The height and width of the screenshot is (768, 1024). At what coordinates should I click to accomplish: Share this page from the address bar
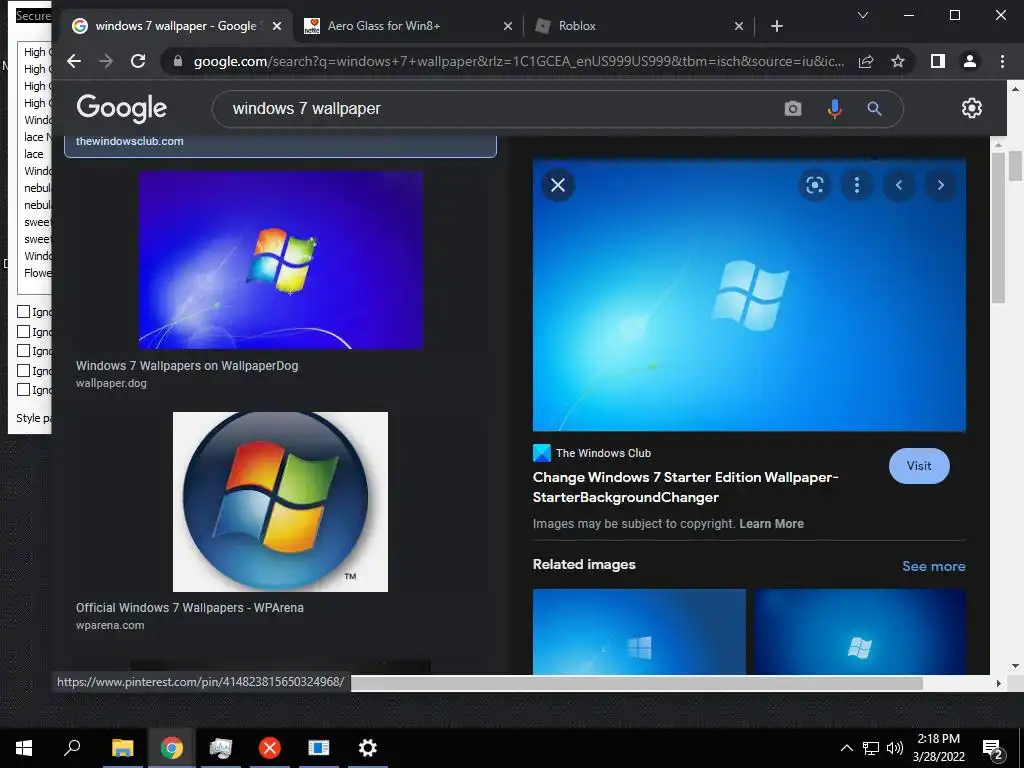[x=866, y=61]
